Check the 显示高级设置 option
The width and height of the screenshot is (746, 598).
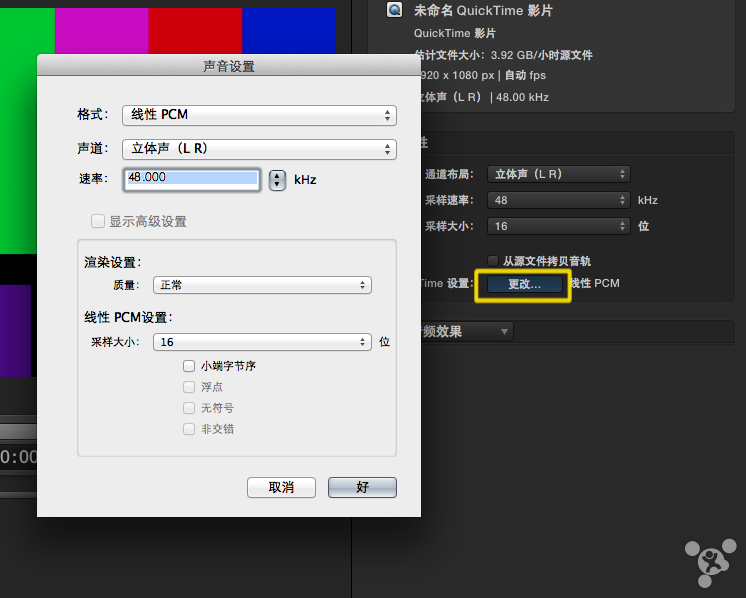(98, 221)
